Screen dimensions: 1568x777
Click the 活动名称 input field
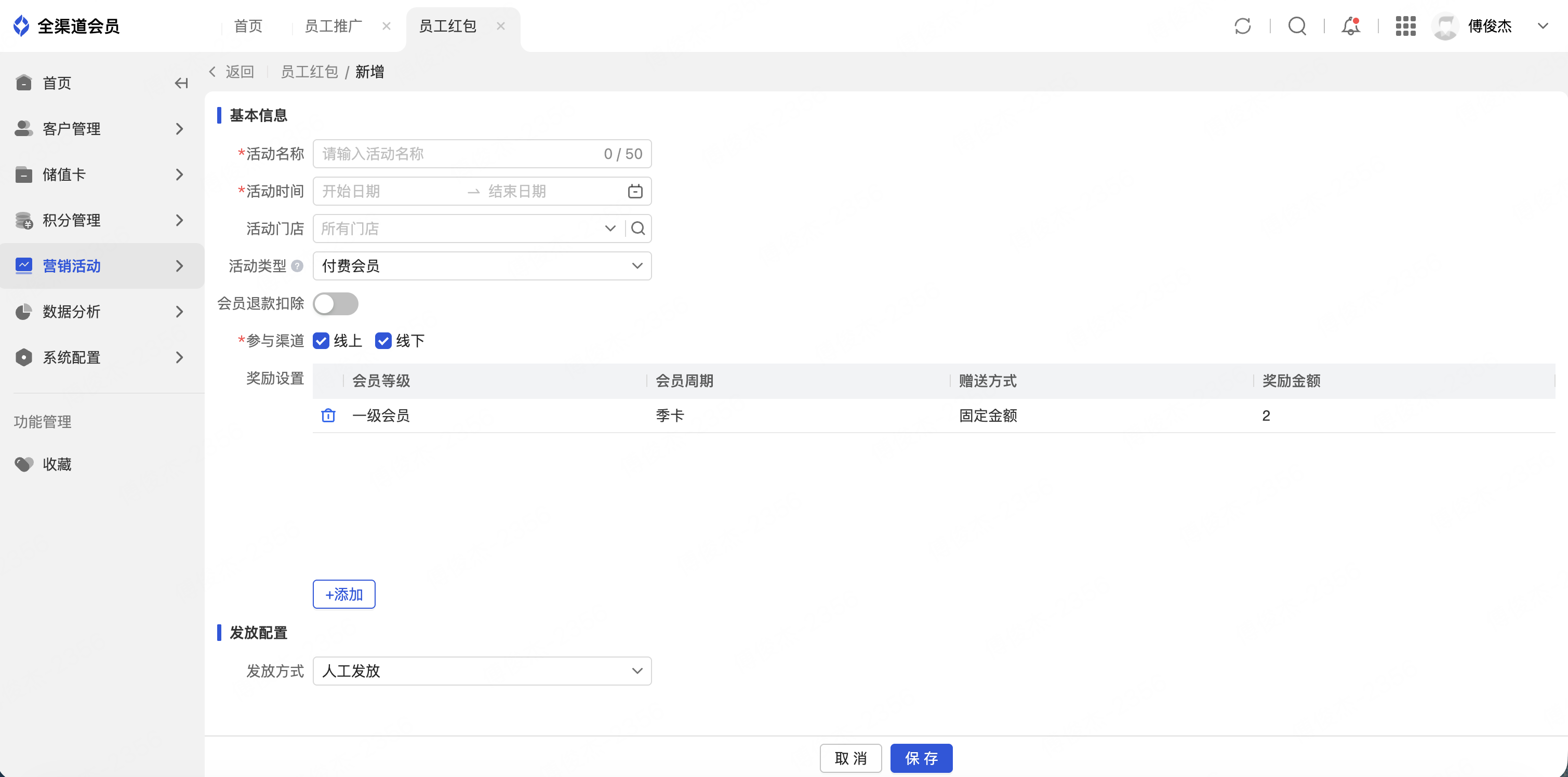(457, 154)
